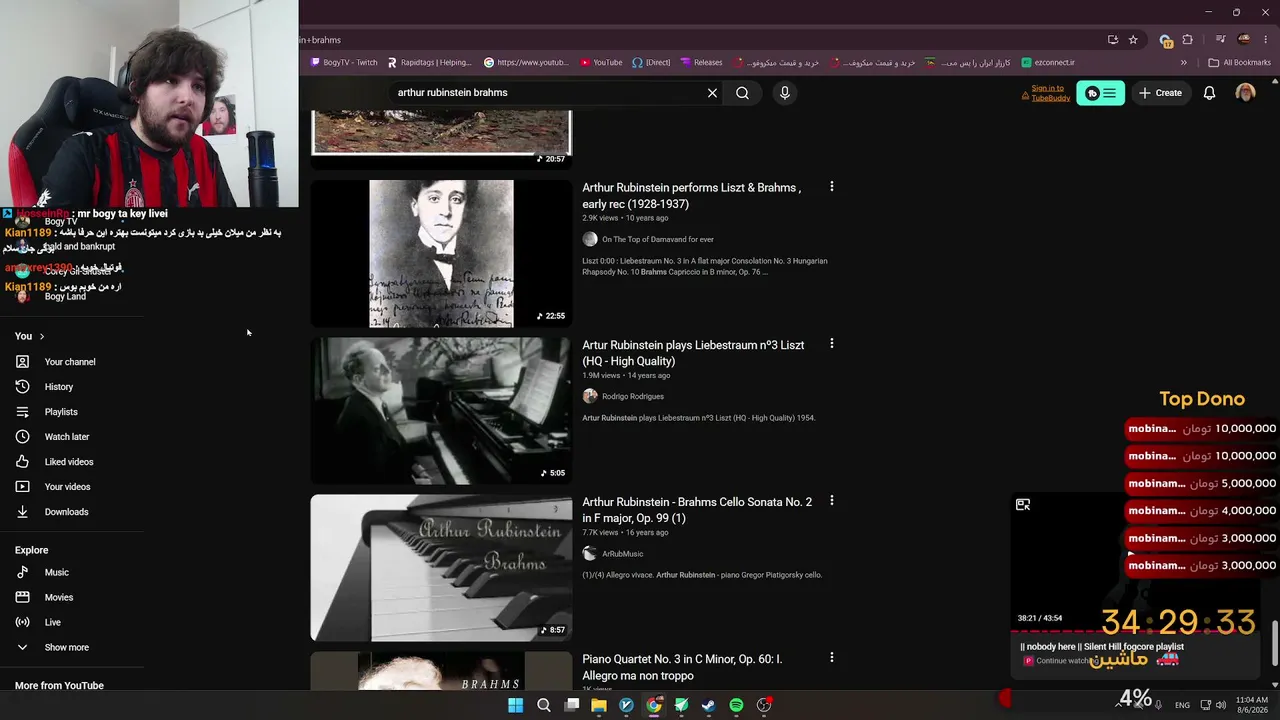Screen dimensions: 1280x720
Task: Click the taskbar volume speaker icon
Action: tap(1221, 705)
